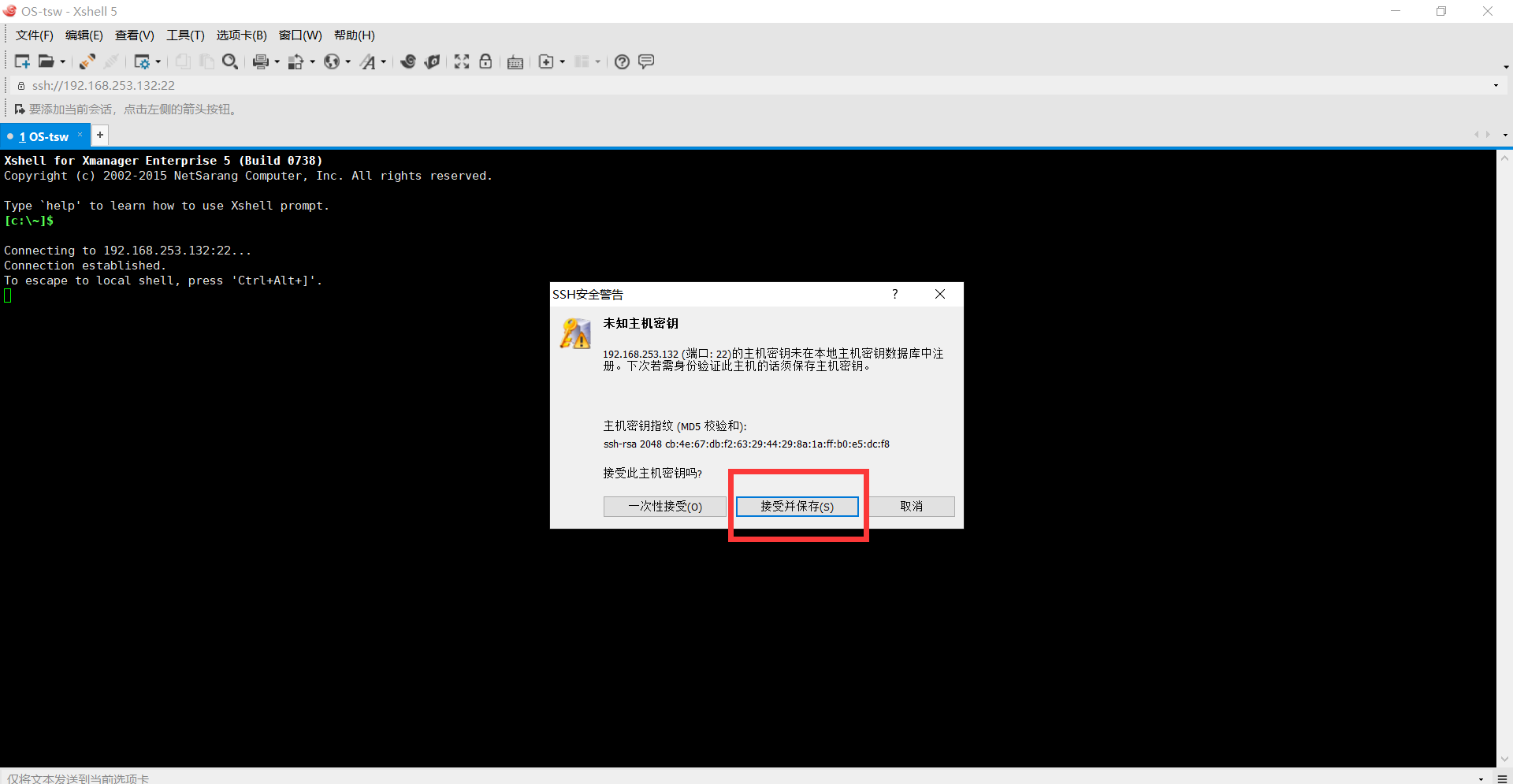Click the New Tab plus-page icon
The image size is (1513, 784).
546,61
